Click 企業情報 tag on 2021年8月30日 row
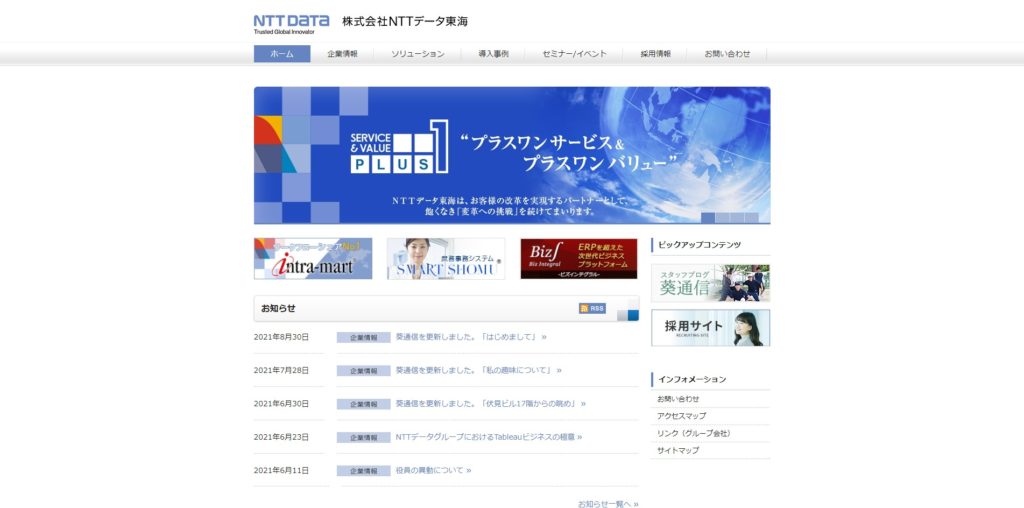Viewport: 1024px width, 508px height. [364, 338]
